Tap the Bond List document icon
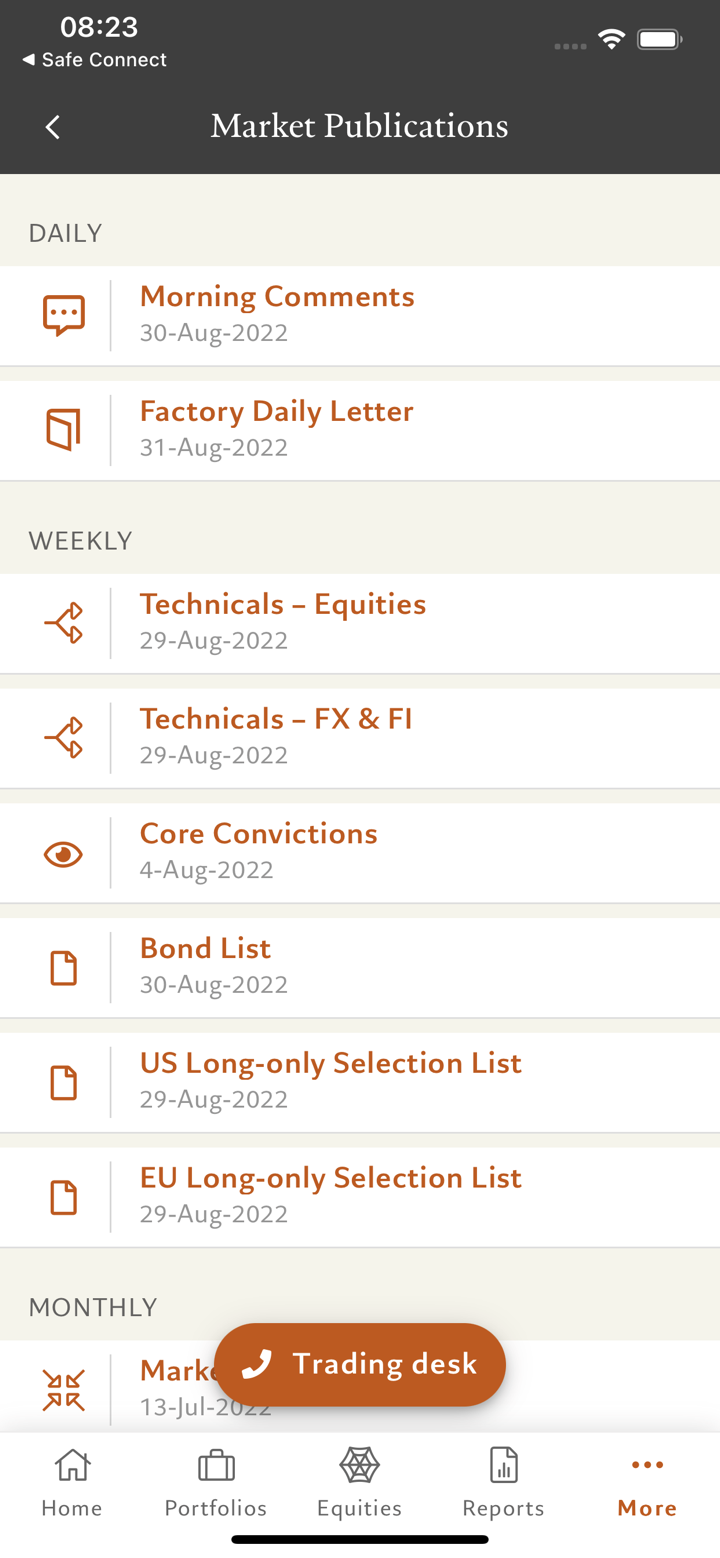Image resolution: width=720 pixels, height=1558 pixels. pyautogui.click(x=63, y=968)
